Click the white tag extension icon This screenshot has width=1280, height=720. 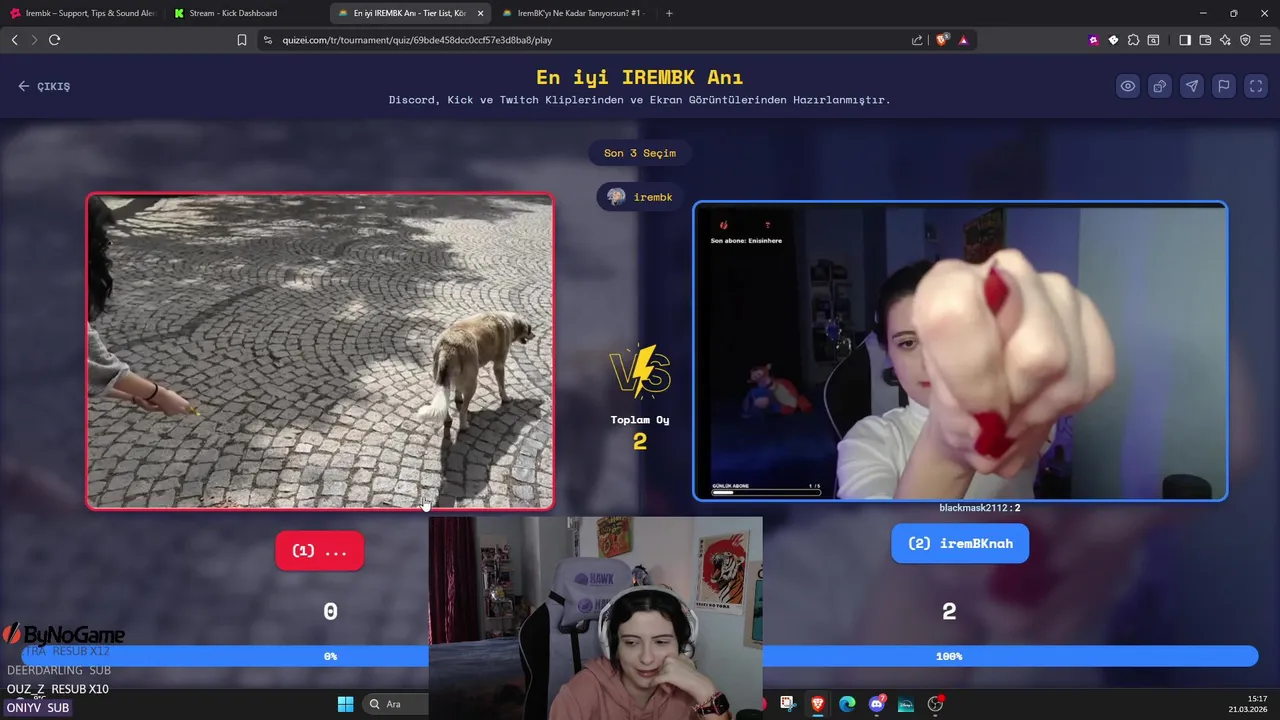[x=1113, y=40]
